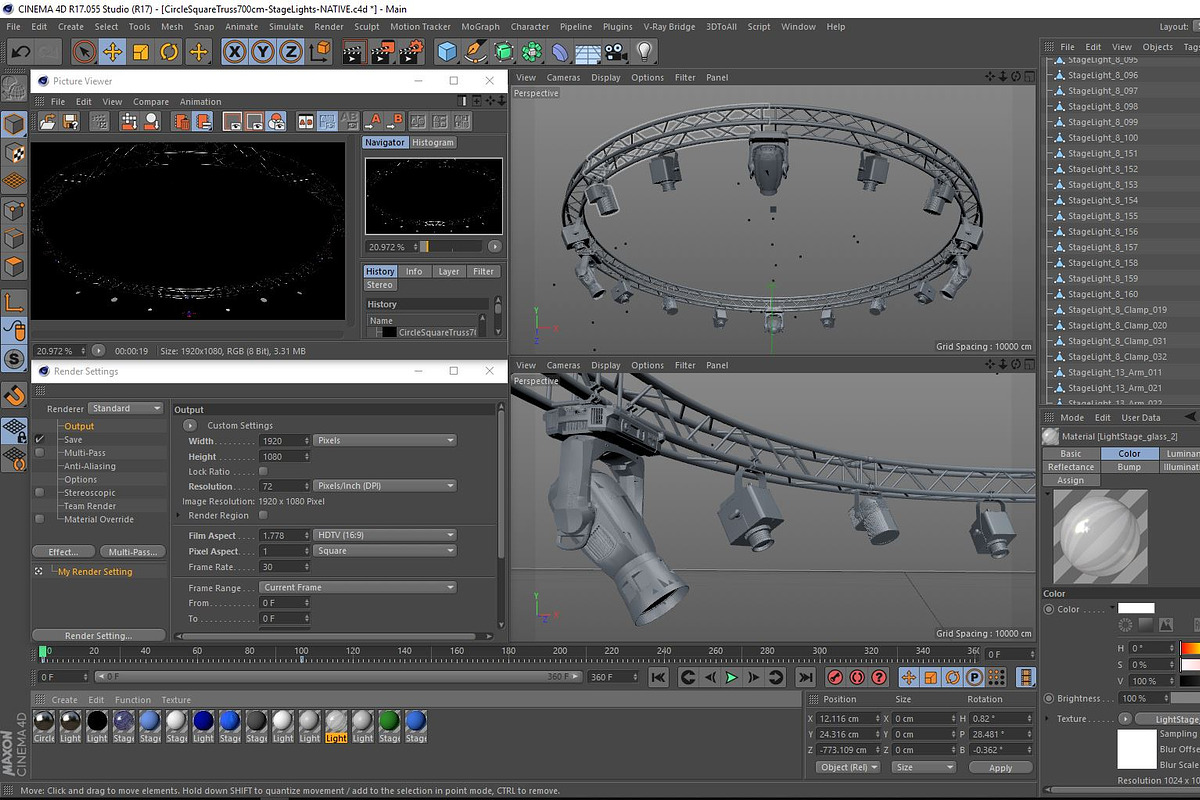Click the Multi-Pass... button
1200x800 pixels.
(x=132, y=551)
